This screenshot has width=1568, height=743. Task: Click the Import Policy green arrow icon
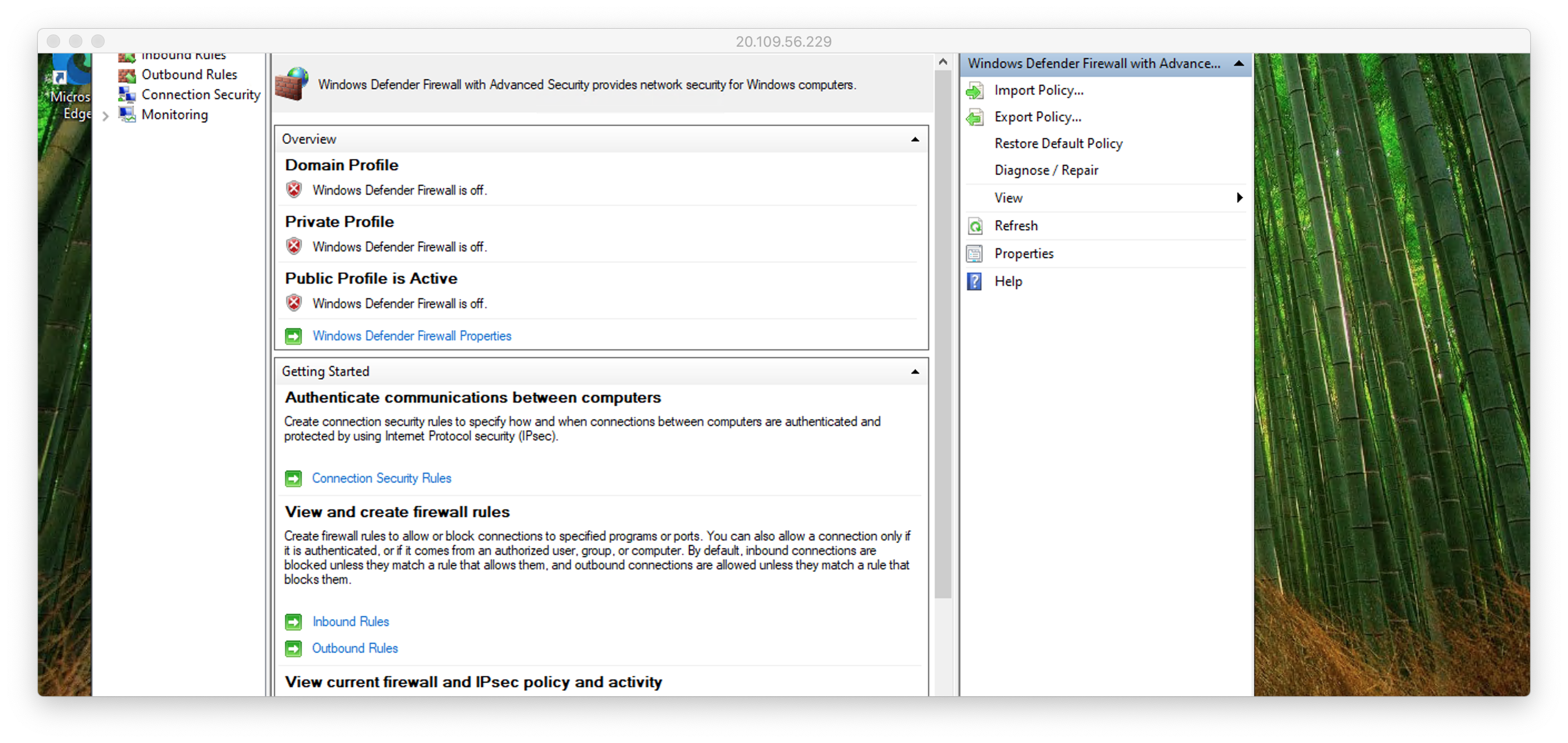(974, 91)
